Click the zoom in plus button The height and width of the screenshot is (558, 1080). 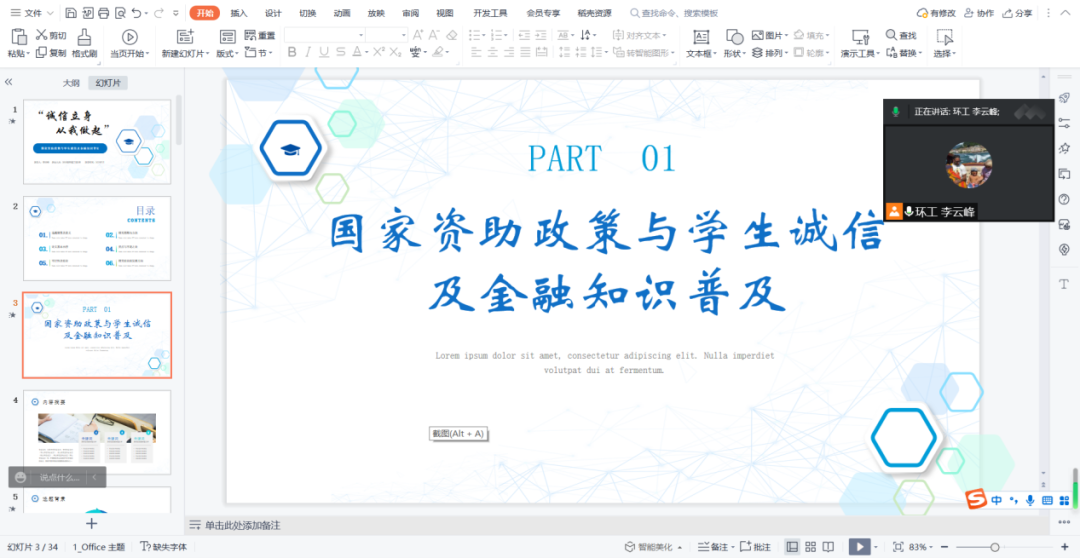(1066, 547)
